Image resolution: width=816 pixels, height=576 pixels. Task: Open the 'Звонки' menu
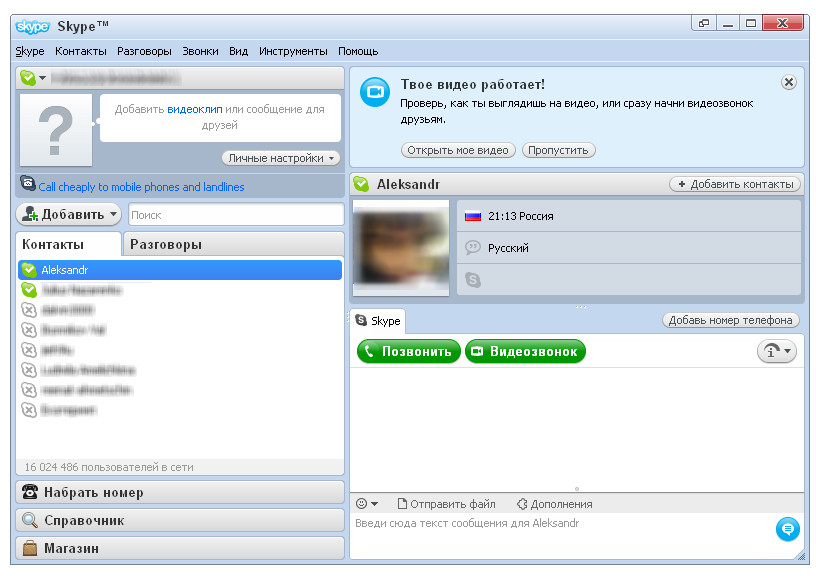[200, 52]
